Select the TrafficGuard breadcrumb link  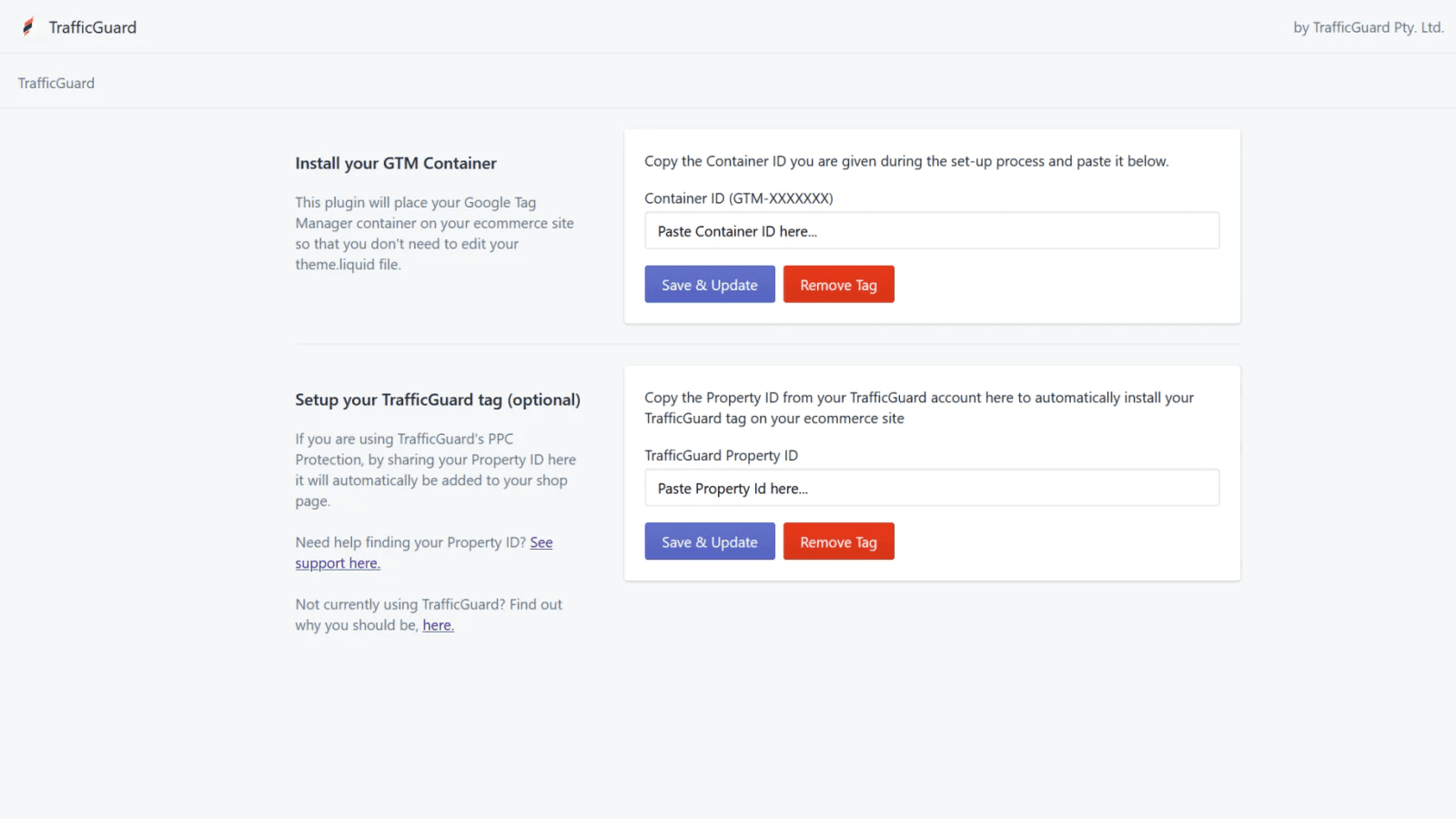56,83
